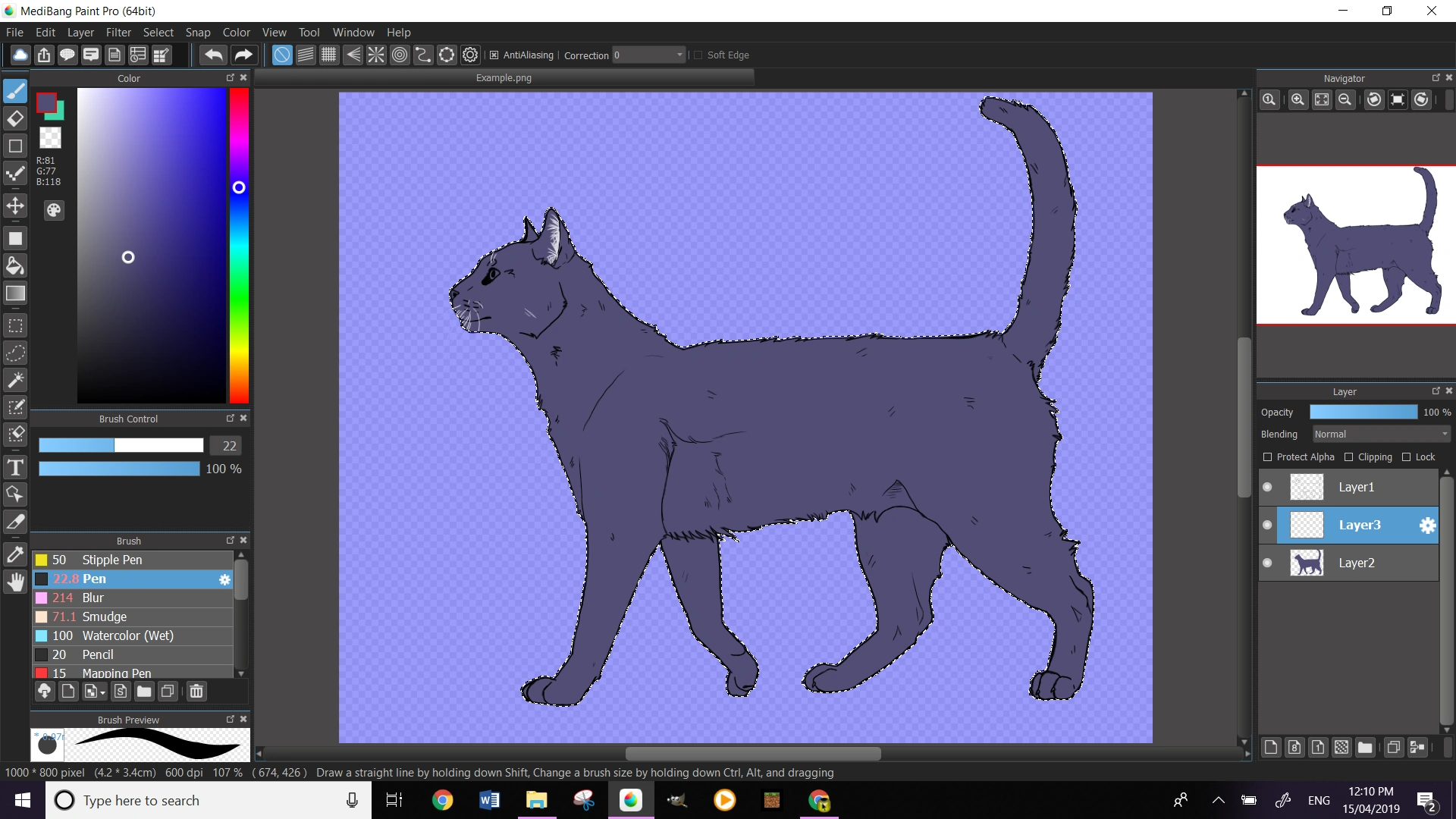Select the Hand pan tool
The width and height of the screenshot is (1456, 819).
pos(15,582)
